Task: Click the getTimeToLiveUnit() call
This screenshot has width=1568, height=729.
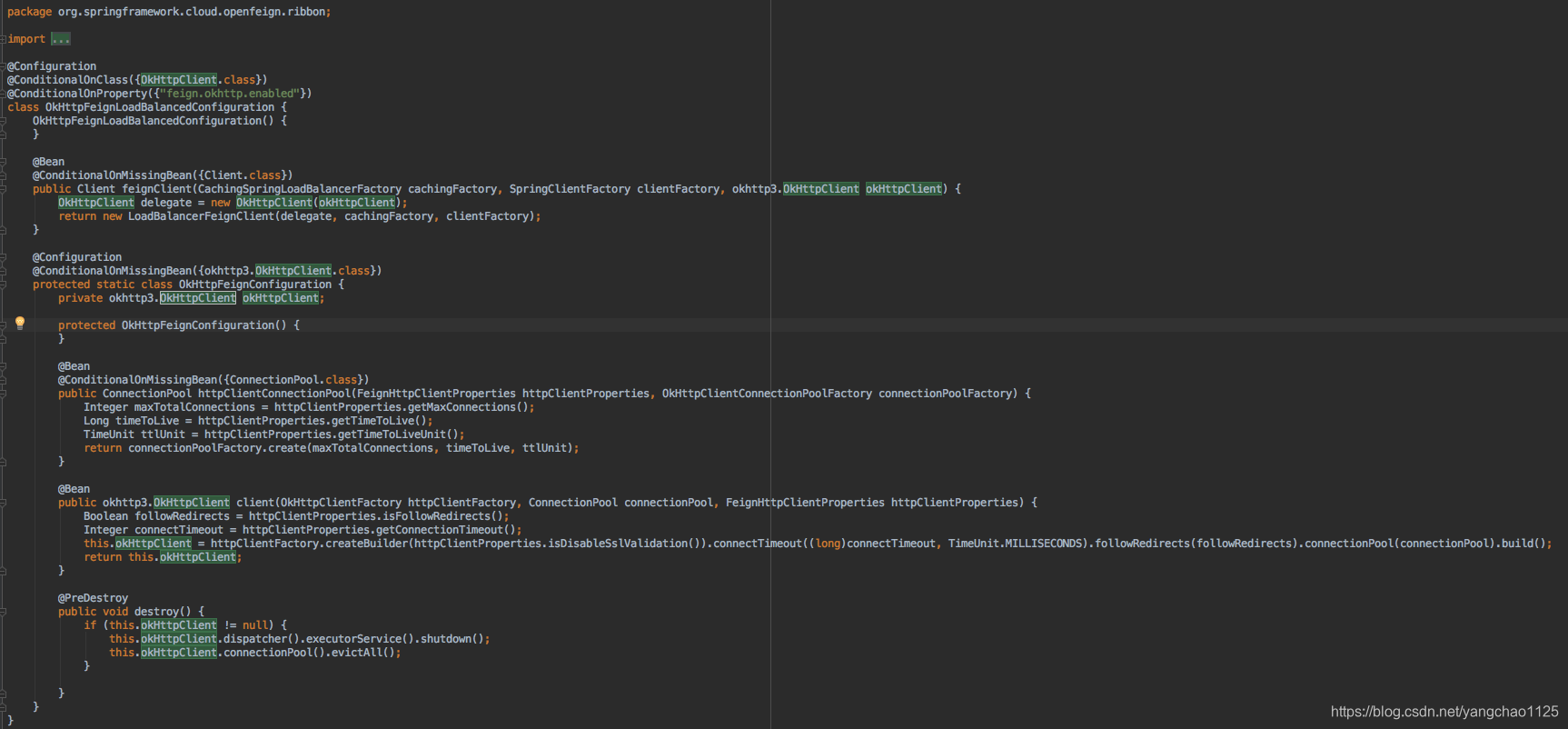Action: point(398,434)
